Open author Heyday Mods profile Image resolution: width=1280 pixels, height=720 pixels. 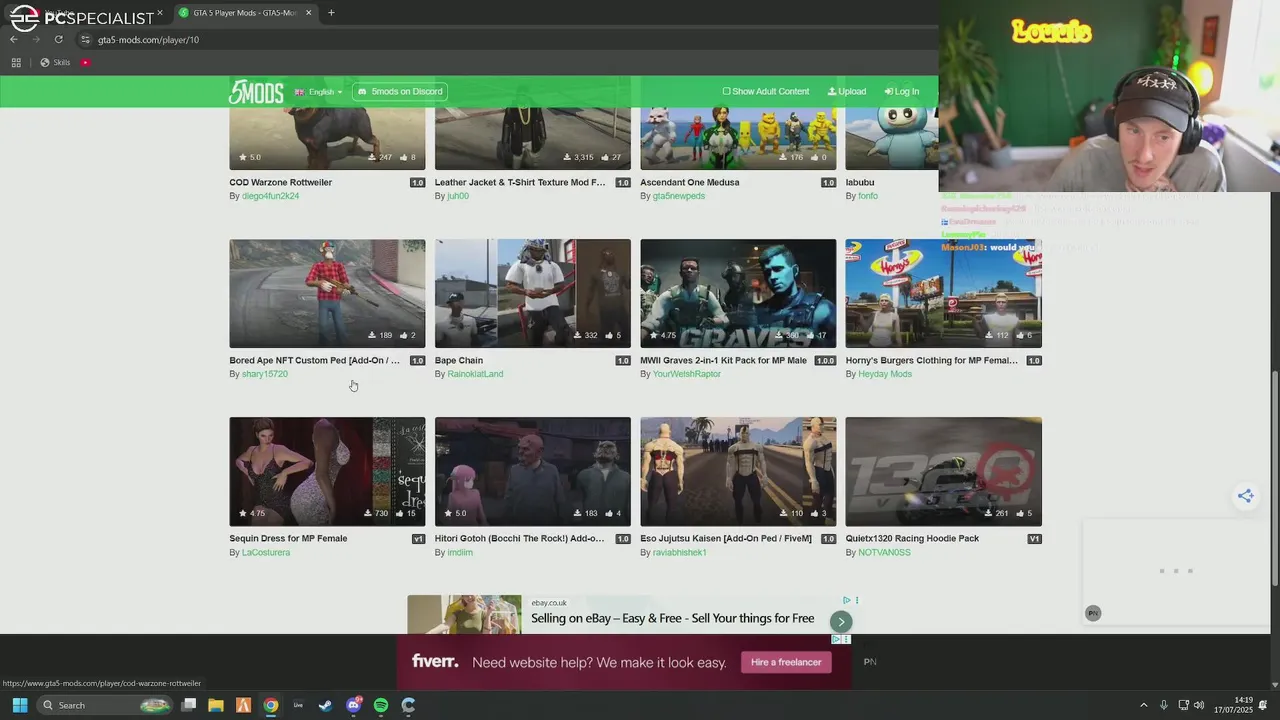[885, 374]
